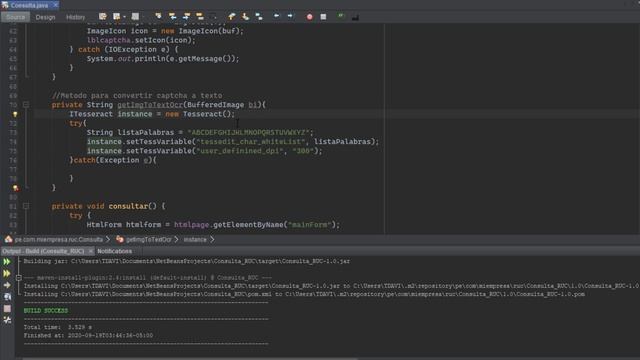Click Shift Line Left arrow icon

(276, 17)
